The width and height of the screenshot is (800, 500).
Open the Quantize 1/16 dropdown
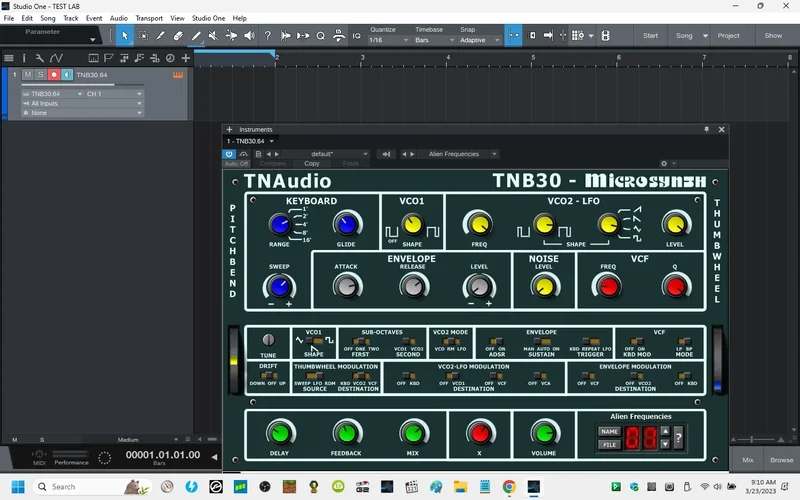(389, 40)
